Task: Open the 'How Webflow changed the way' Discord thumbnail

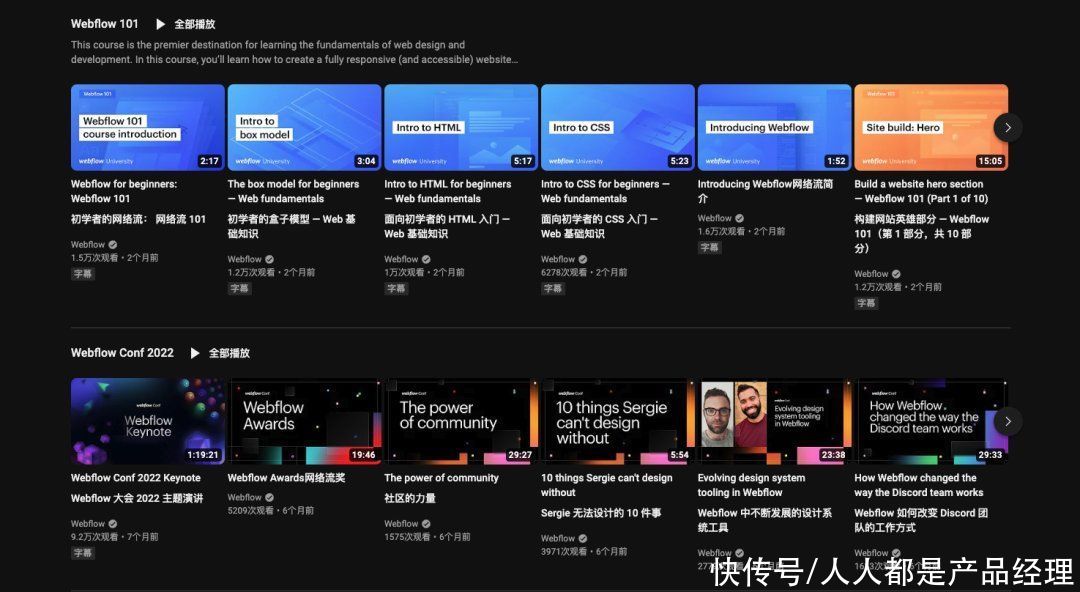Action: point(931,421)
